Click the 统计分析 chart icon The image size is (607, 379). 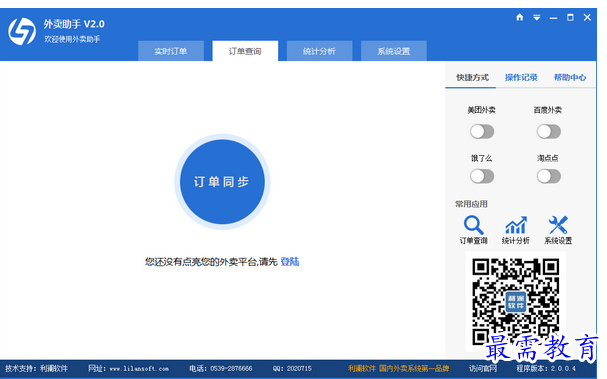click(516, 225)
